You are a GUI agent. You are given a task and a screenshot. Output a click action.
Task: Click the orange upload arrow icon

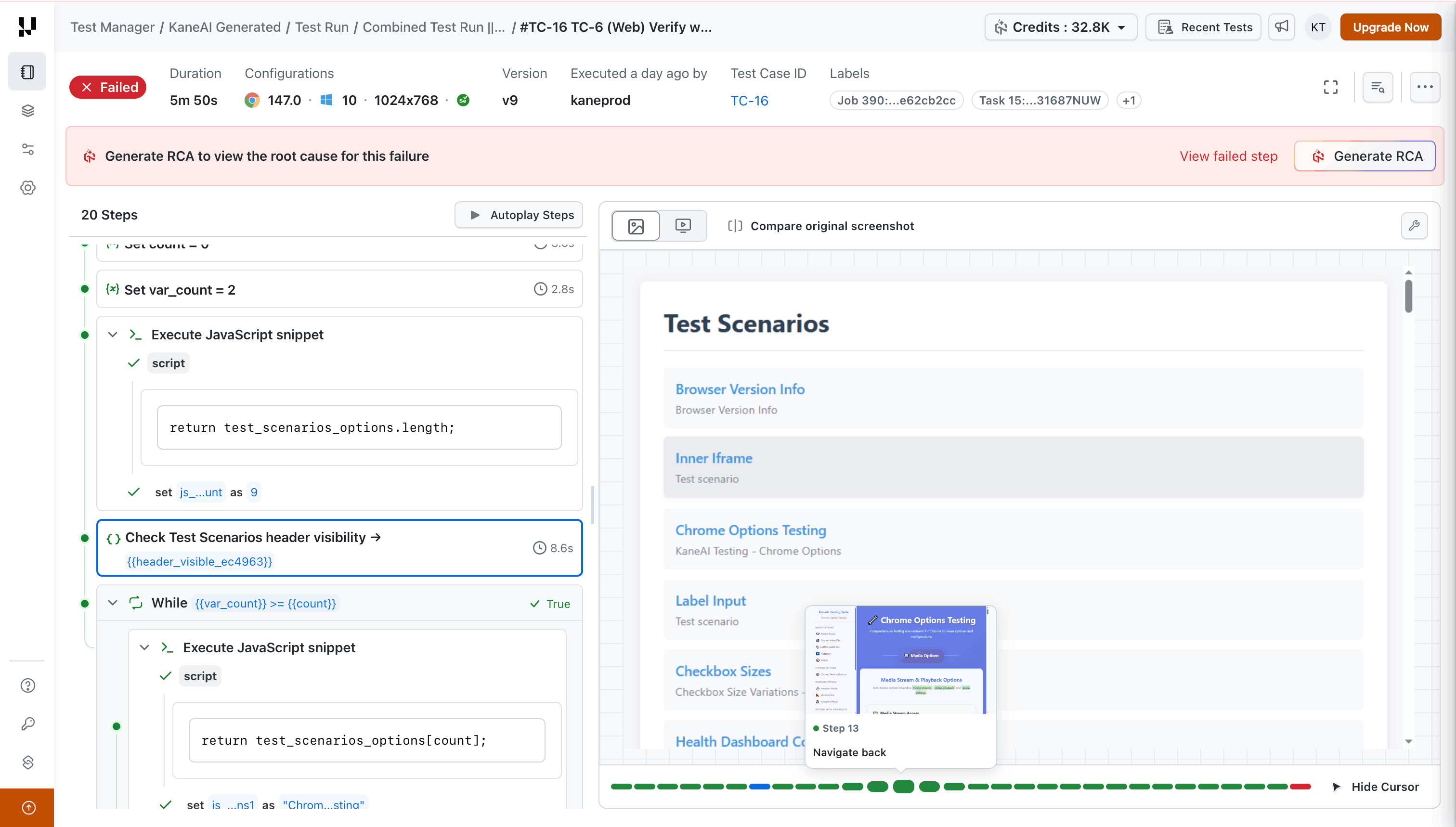[x=28, y=808]
